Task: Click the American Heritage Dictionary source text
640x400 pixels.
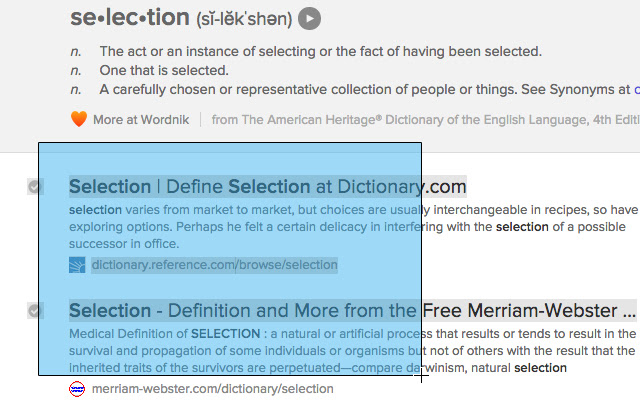Action: [425, 120]
